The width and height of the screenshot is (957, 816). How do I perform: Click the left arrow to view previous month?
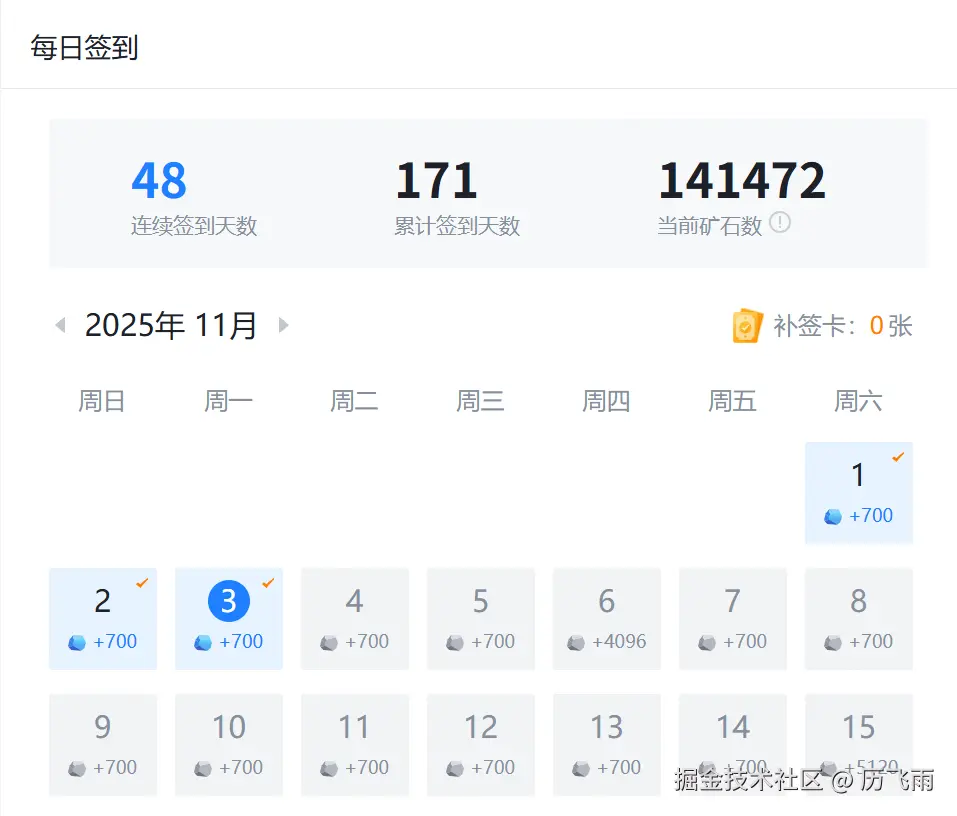(60, 324)
